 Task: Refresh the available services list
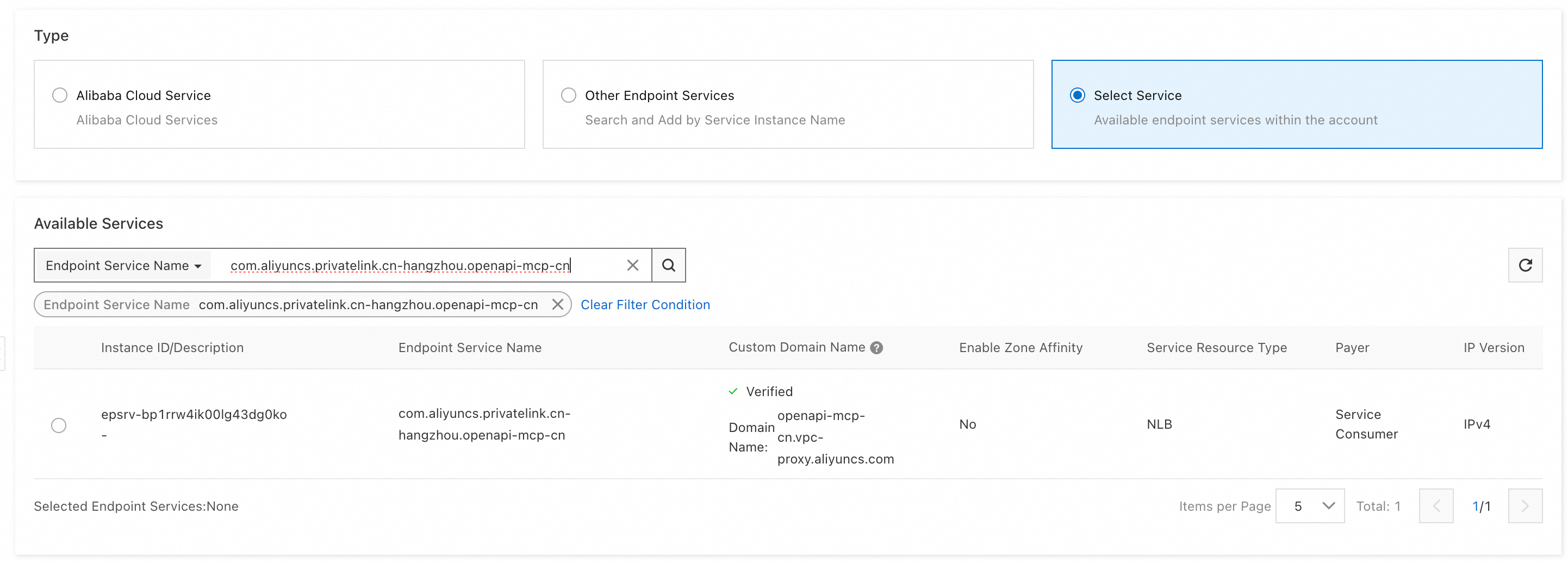[x=1525, y=265]
